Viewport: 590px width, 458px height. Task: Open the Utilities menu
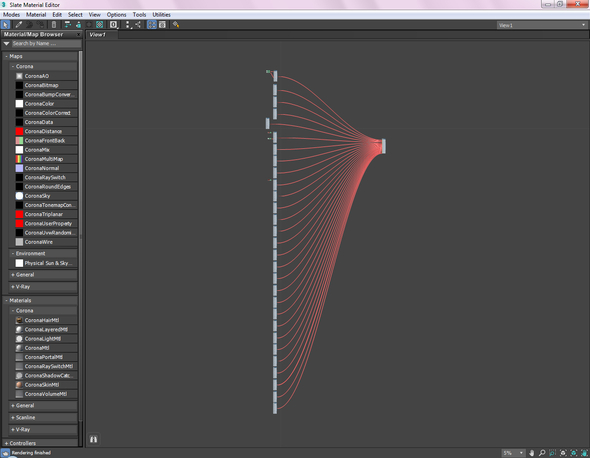click(161, 15)
